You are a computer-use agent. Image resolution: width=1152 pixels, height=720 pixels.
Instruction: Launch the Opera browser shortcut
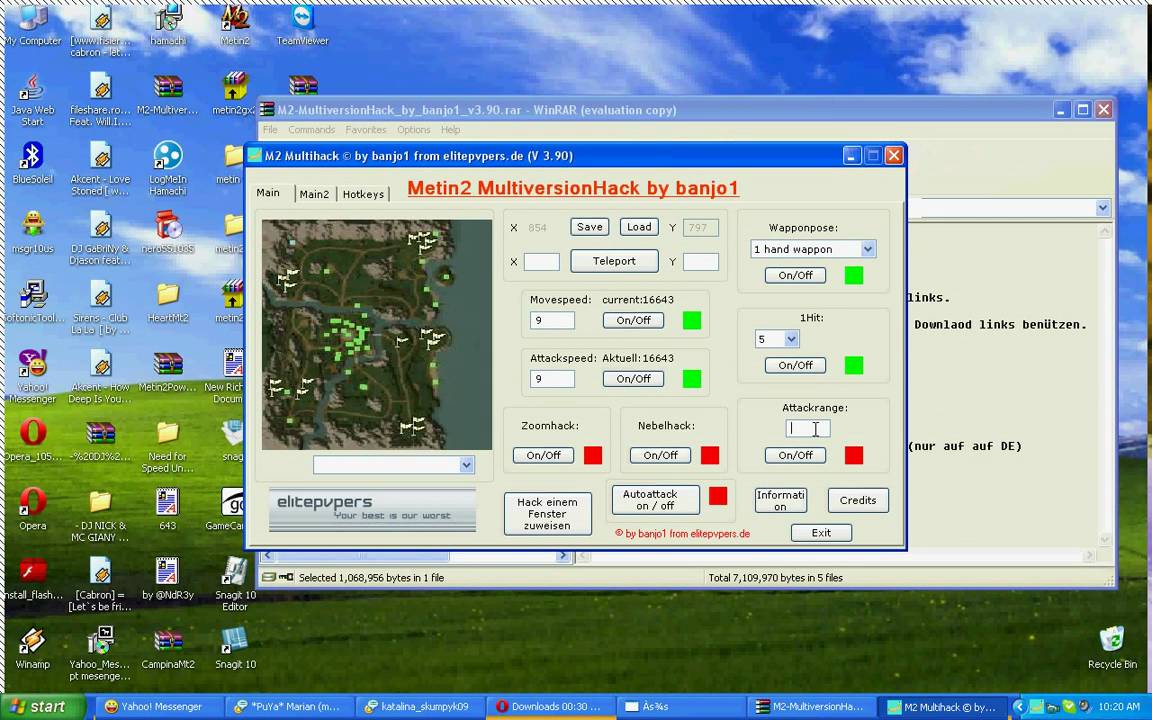(32, 509)
